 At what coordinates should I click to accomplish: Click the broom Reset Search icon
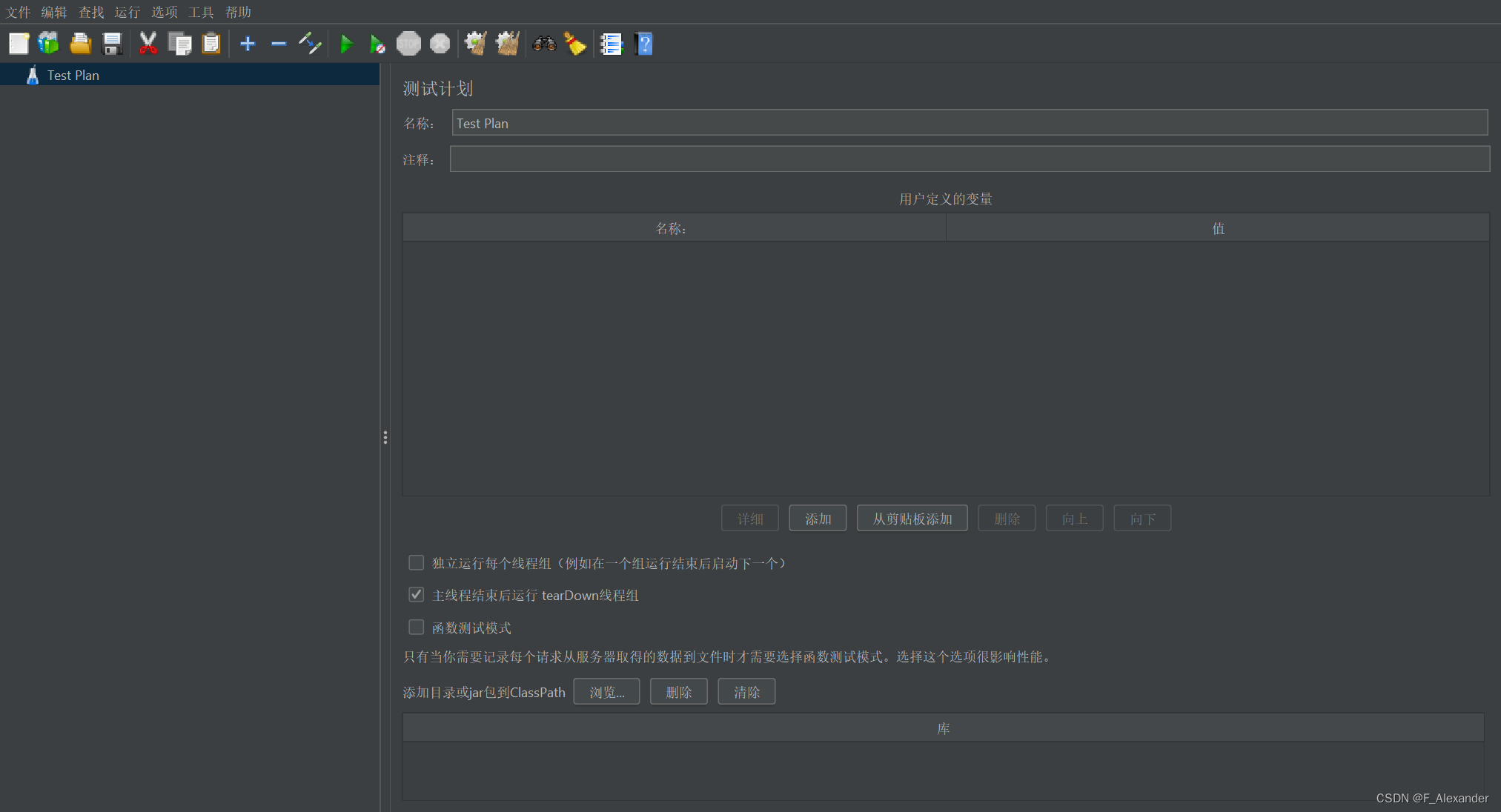(575, 44)
